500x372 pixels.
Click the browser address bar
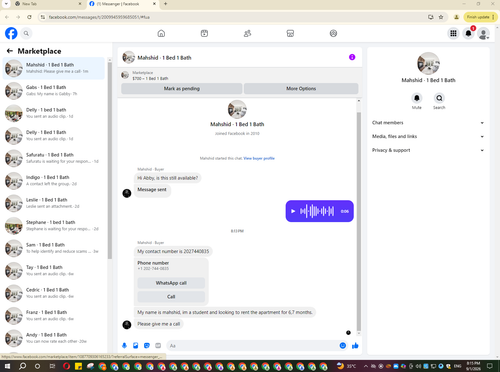[233, 17]
